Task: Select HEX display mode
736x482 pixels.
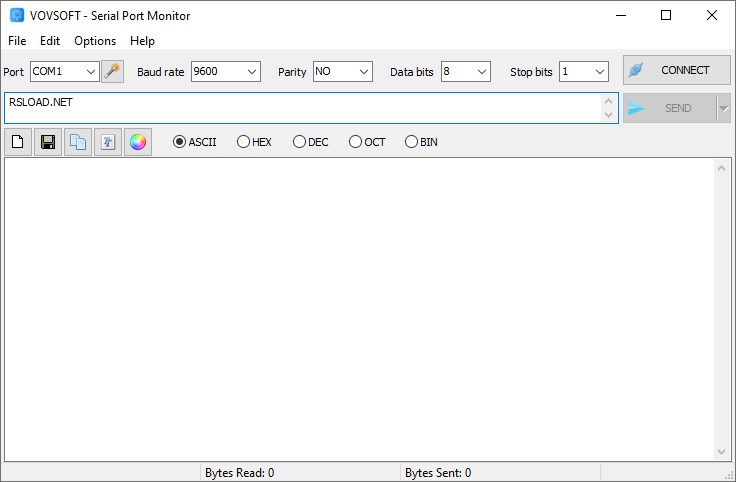Action: click(x=254, y=142)
